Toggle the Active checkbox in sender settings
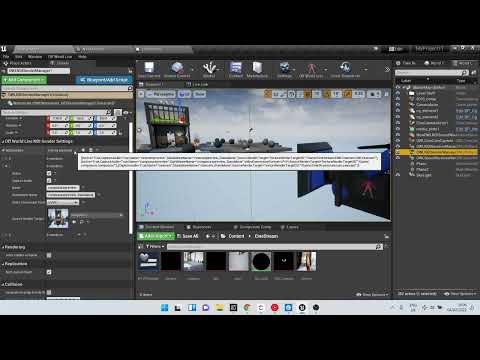 pyautogui.click(x=49, y=173)
